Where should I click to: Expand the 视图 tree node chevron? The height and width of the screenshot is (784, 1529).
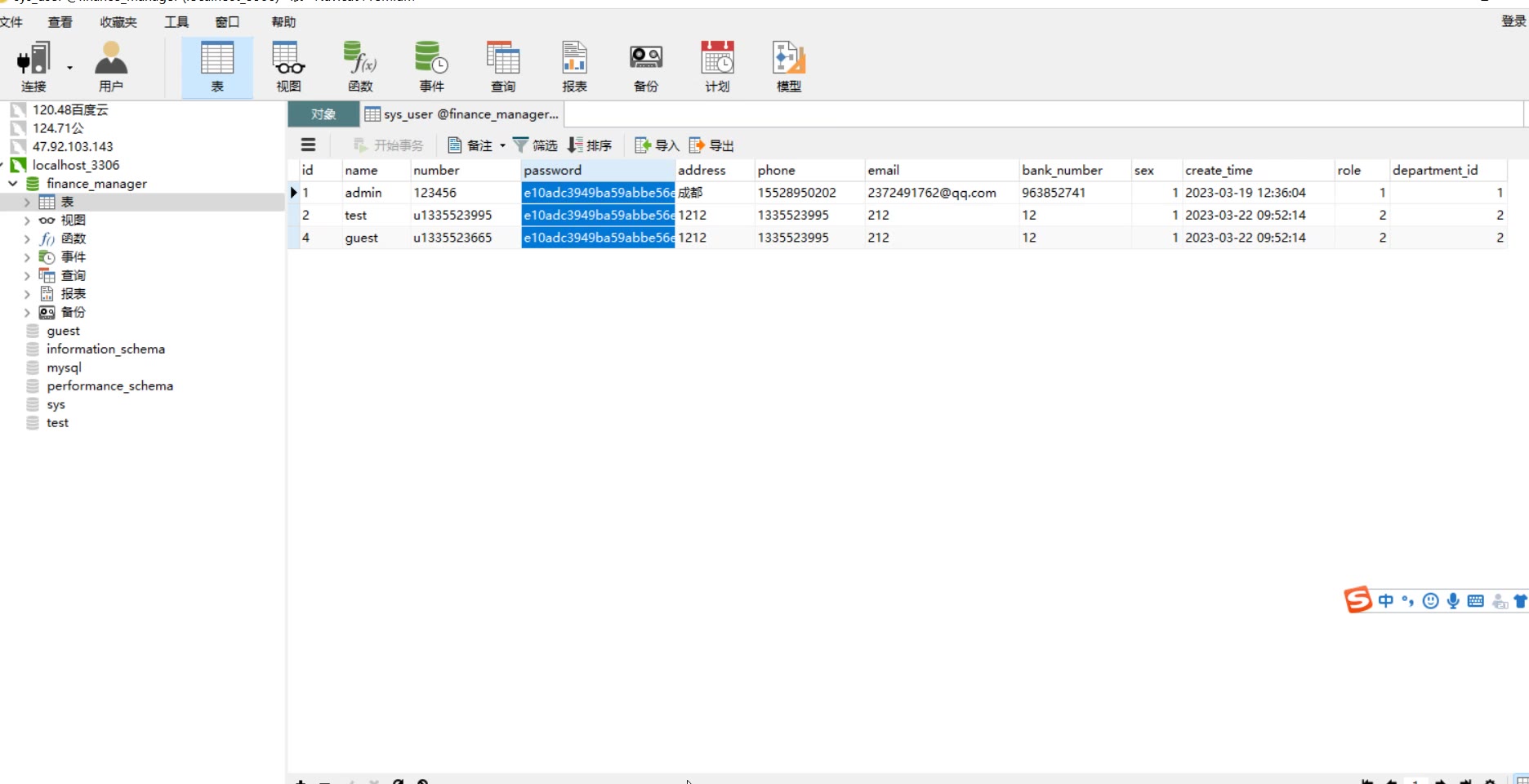pyautogui.click(x=27, y=220)
